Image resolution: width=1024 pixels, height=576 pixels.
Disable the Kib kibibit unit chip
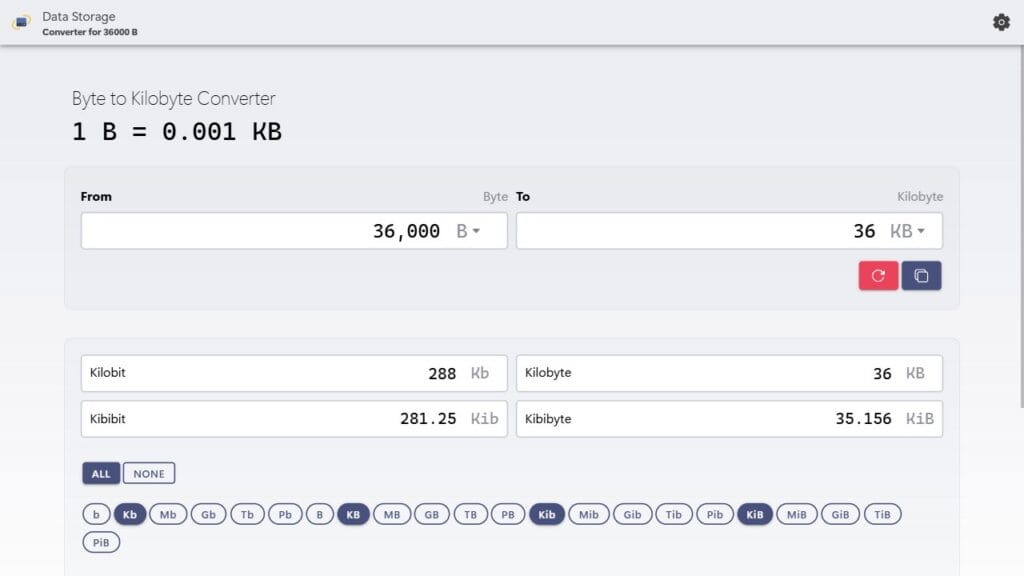click(547, 514)
